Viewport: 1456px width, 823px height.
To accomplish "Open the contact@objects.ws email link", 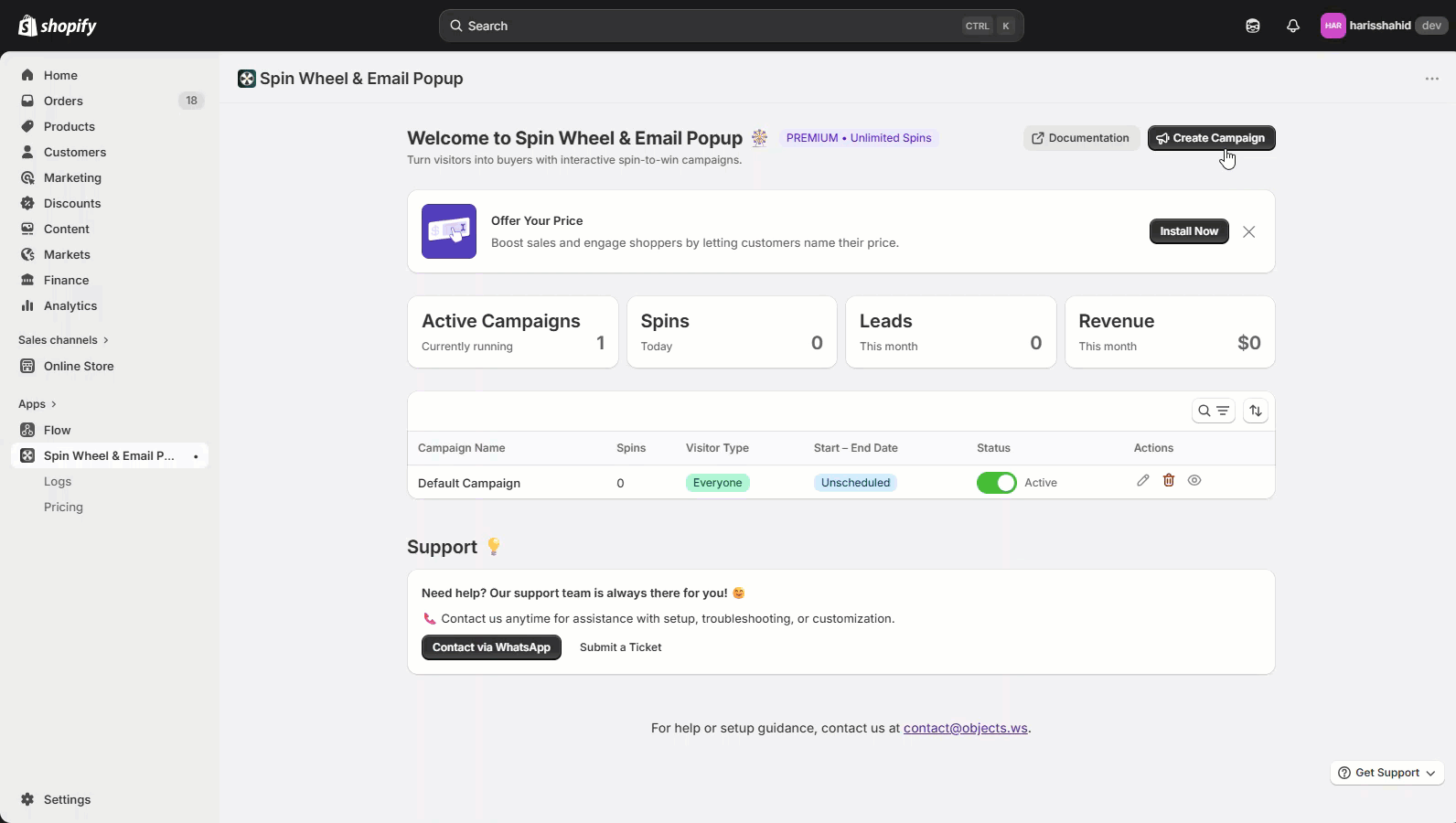I will click(966, 728).
